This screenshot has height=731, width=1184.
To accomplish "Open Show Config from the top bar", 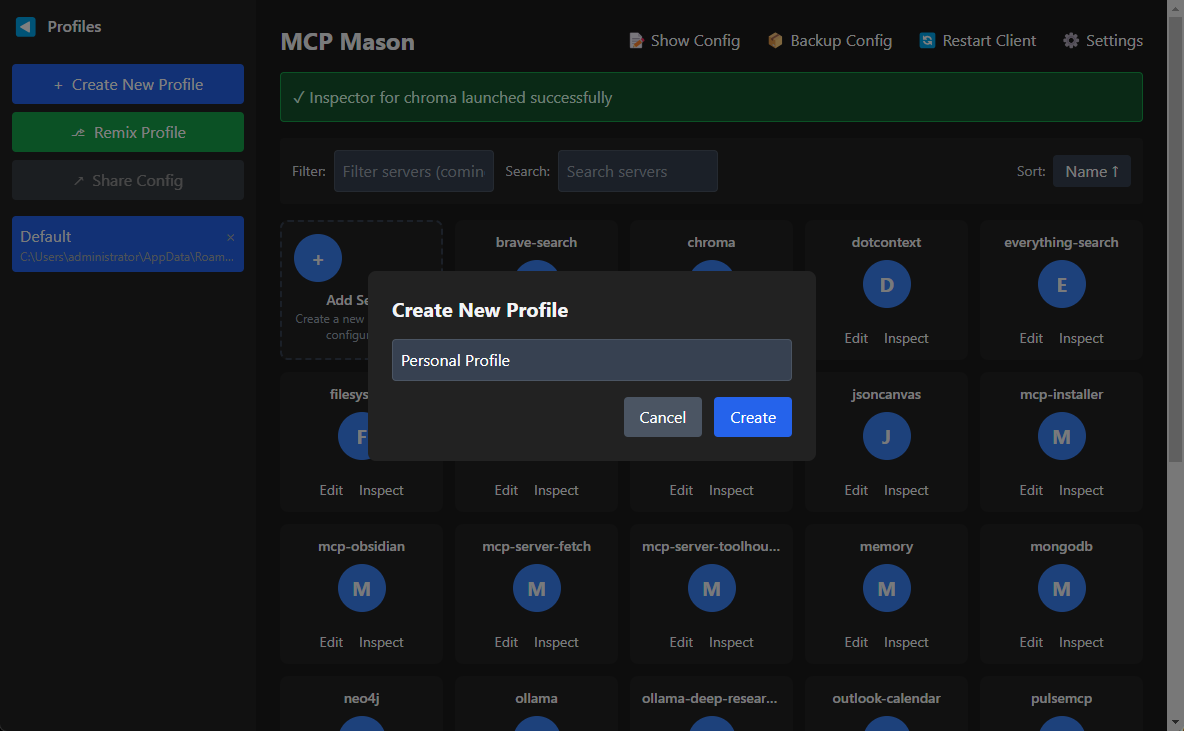I will click(x=684, y=40).
